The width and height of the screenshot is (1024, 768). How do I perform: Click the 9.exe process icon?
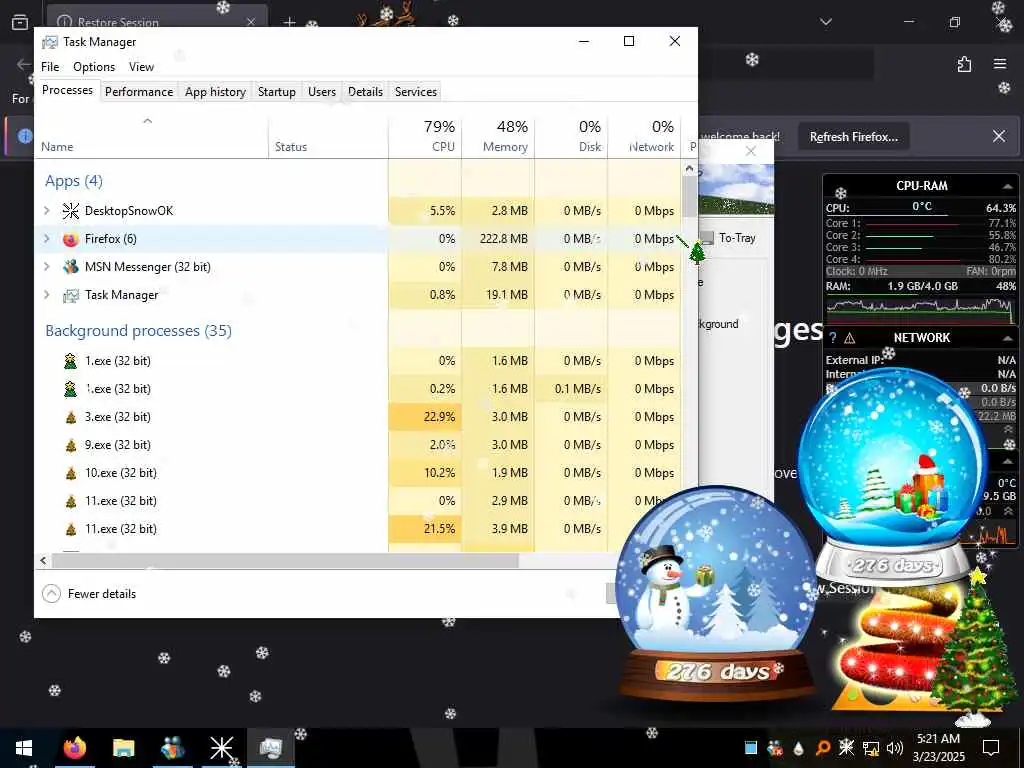[x=71, y=445]
